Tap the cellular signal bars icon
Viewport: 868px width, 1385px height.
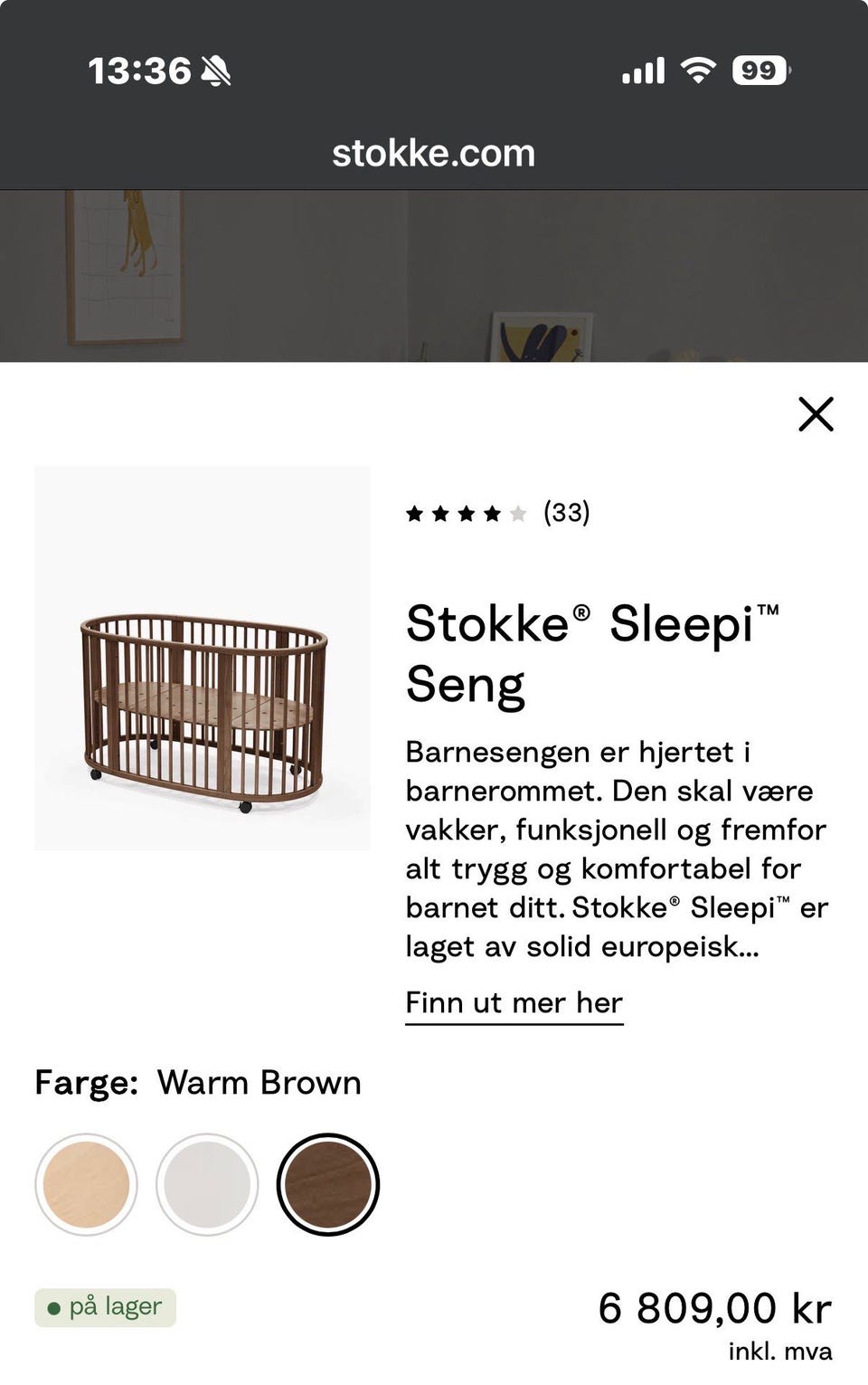pos(643,70)
